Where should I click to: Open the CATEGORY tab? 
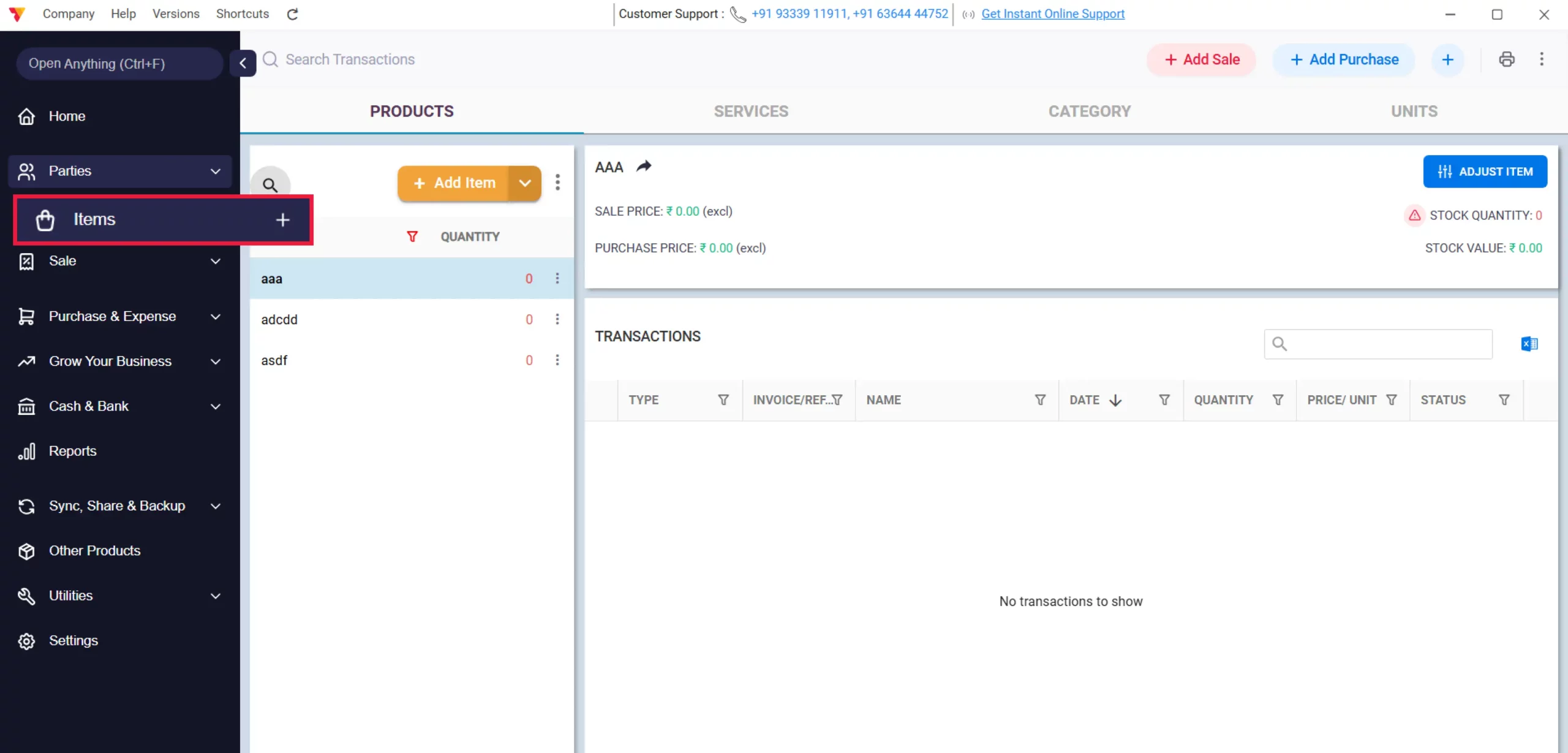1090,112
